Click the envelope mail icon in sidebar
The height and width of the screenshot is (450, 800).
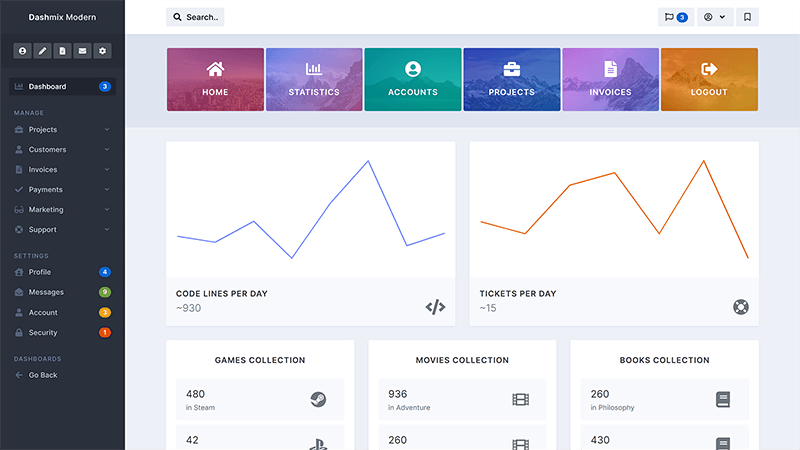(x=82, y=51)
